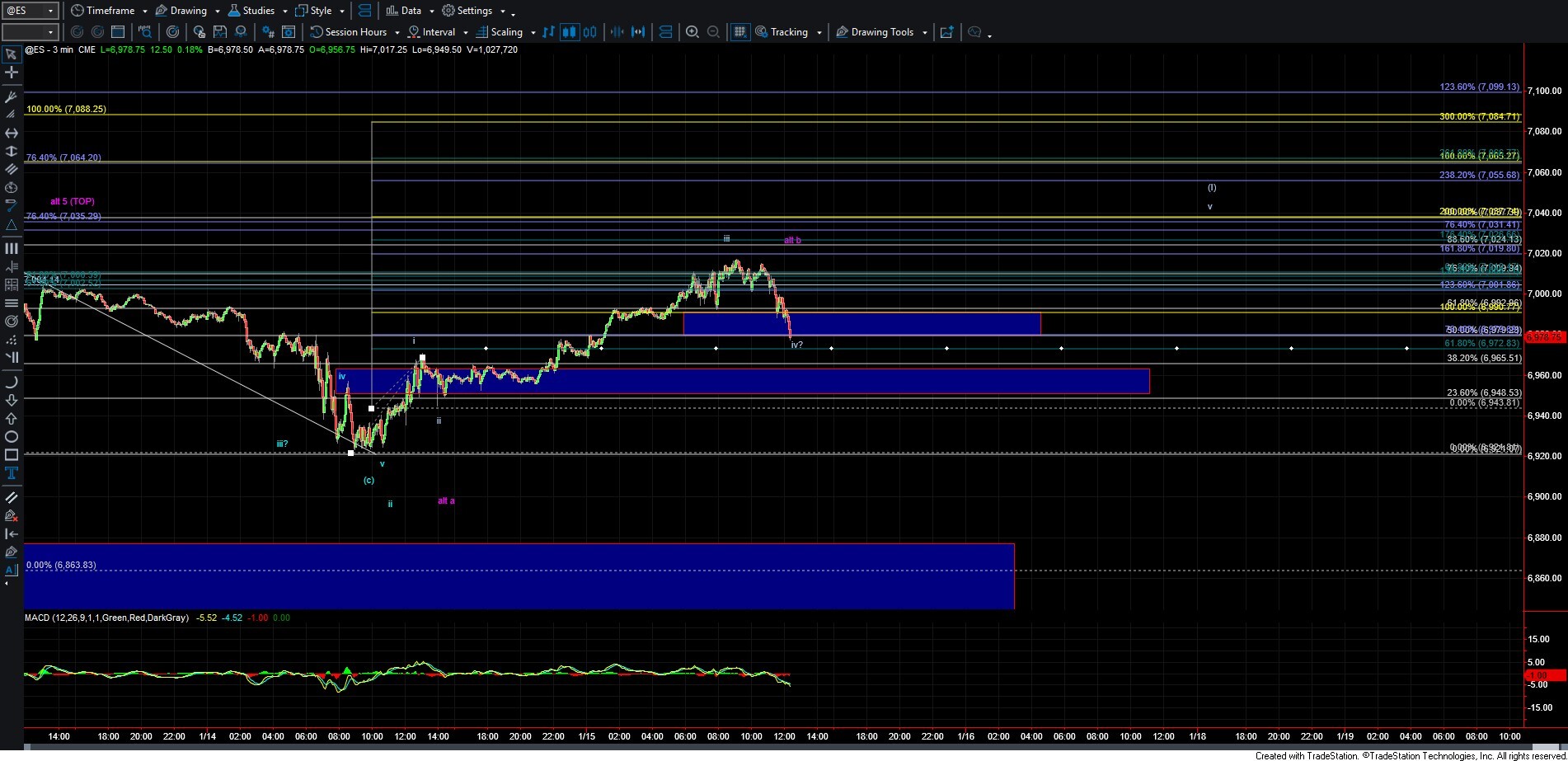Click the Session Hours button
This screenshot has width=1568, height=761.
[x=354, y=32]
